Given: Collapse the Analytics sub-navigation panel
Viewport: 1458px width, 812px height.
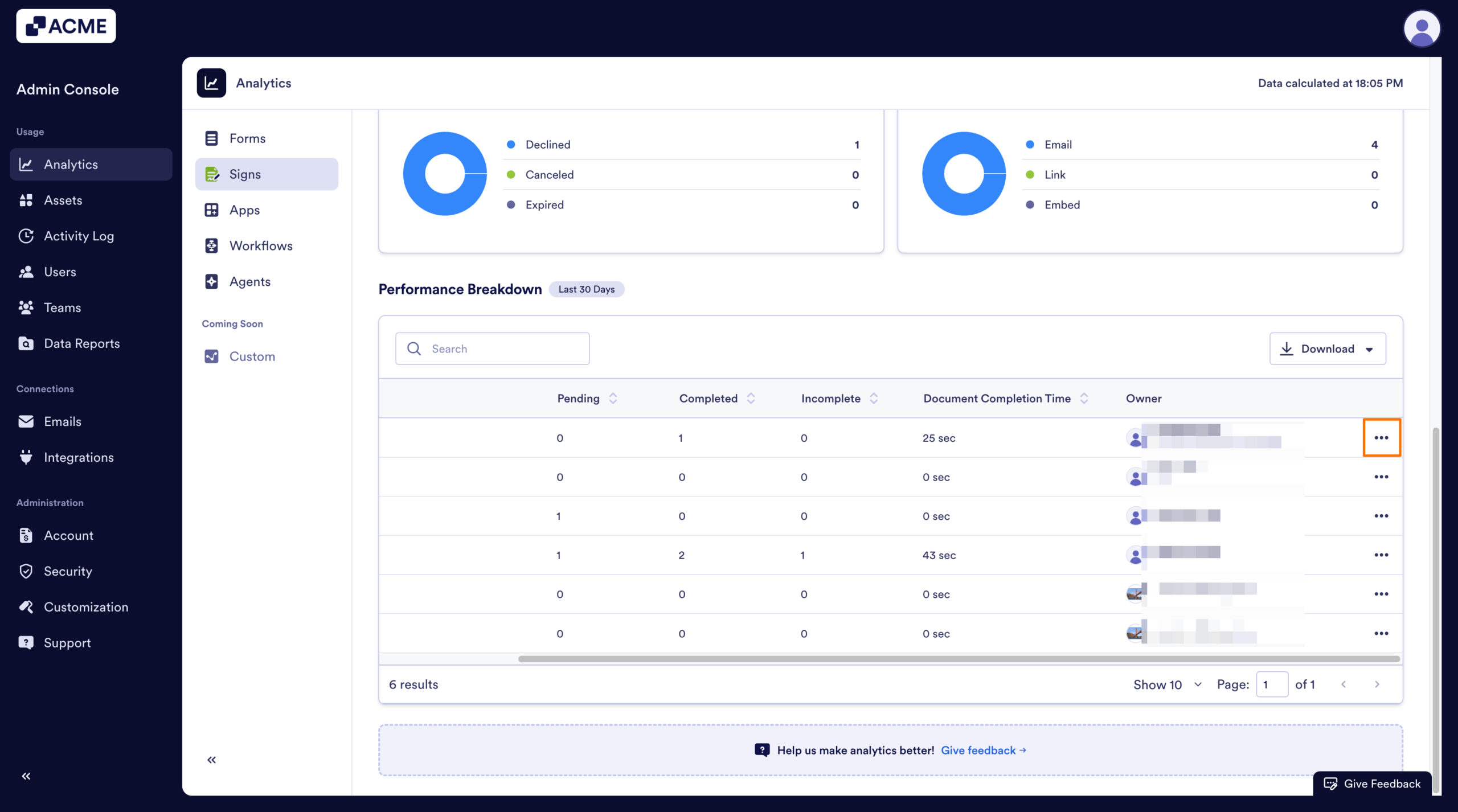Looking at the screenshot, I should 212,760.
